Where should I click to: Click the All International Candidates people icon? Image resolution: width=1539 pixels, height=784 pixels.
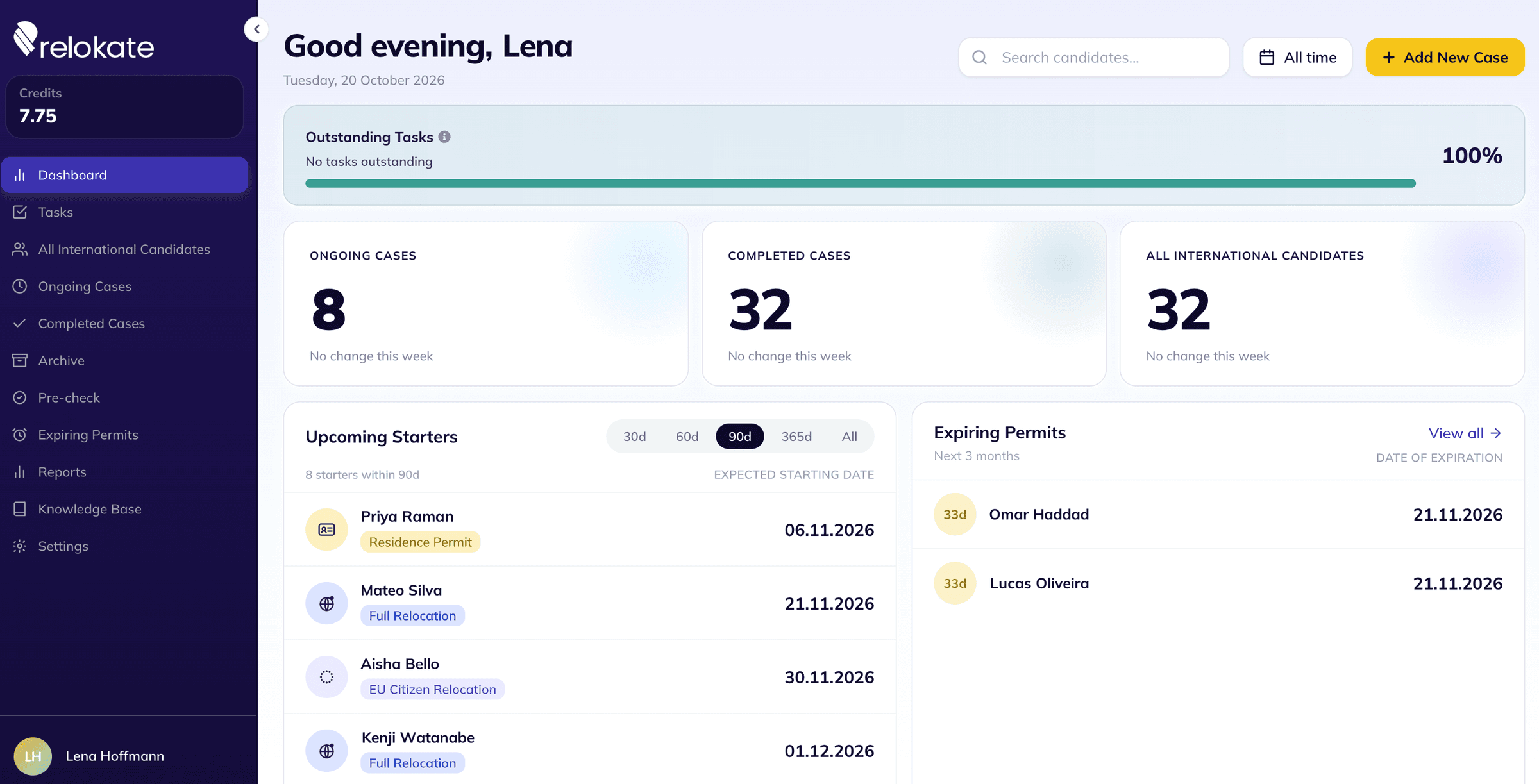(x=20, y=249)
